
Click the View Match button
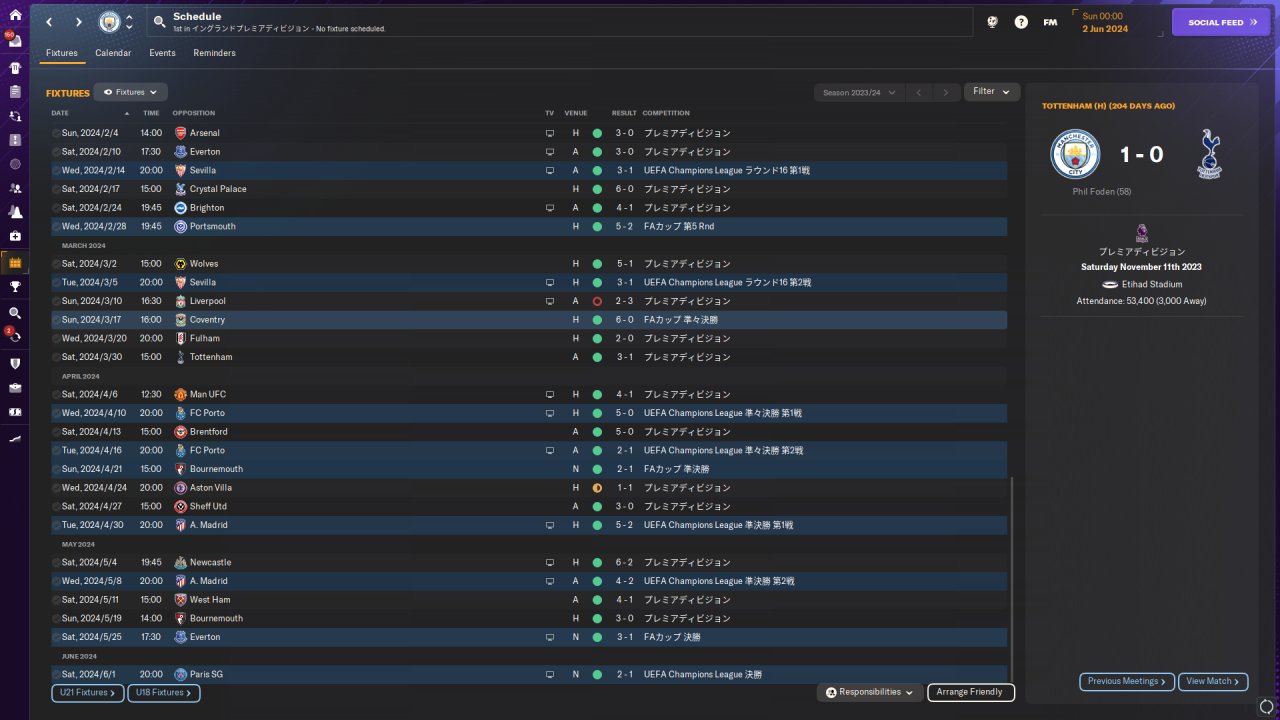point(1213,682)
